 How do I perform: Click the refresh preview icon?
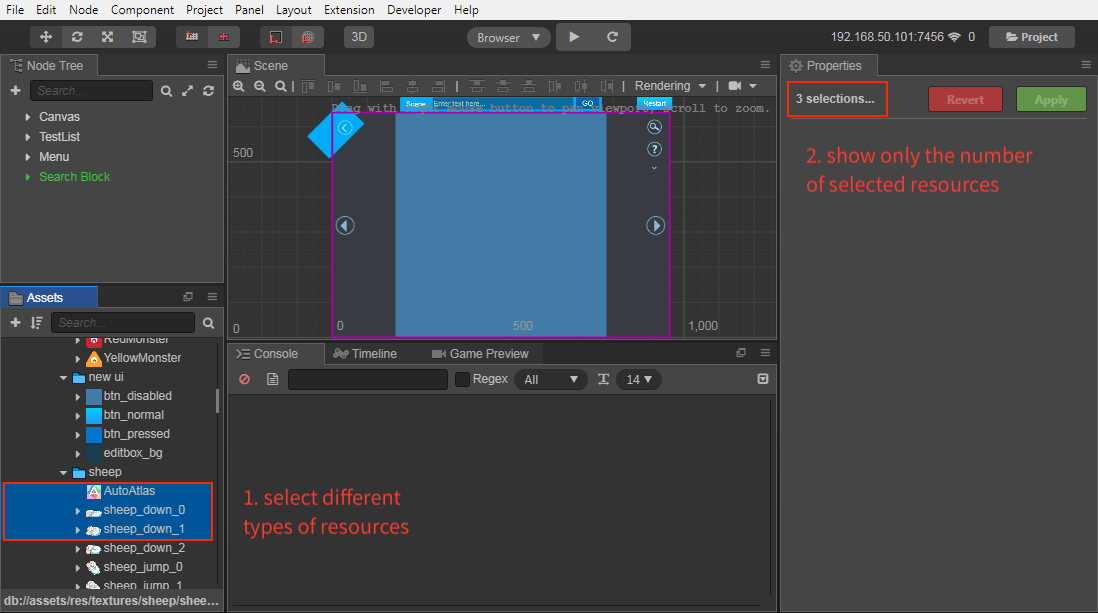point(612,37)
